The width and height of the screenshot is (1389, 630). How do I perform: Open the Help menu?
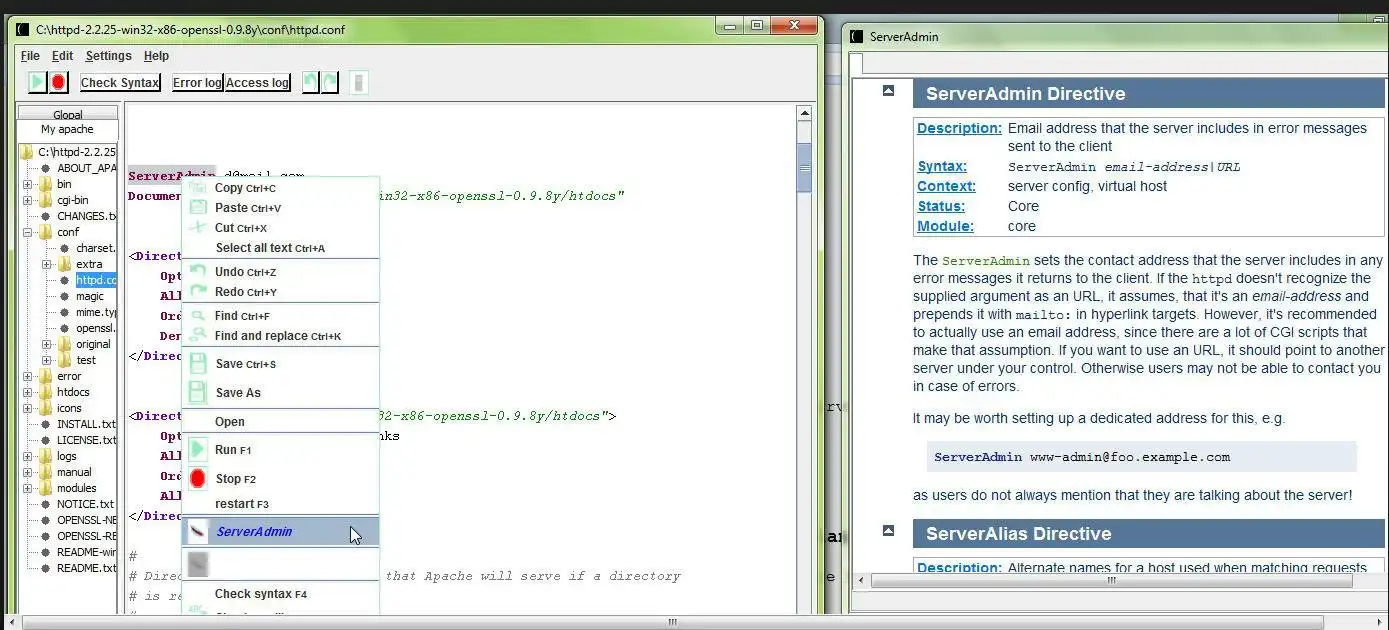click(156, 56)
